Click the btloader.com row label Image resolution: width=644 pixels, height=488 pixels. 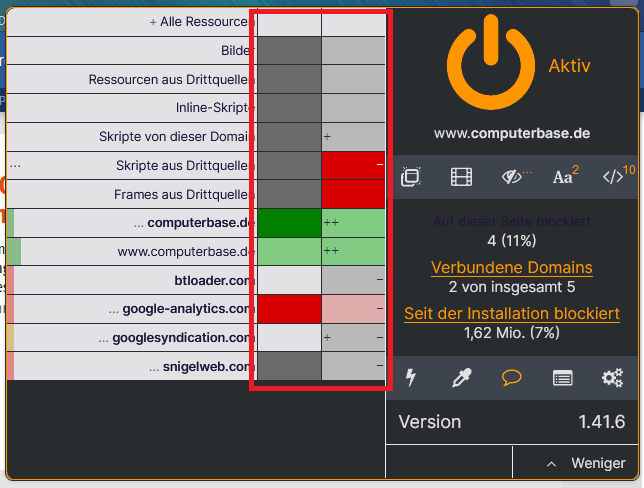pos(213,280)
